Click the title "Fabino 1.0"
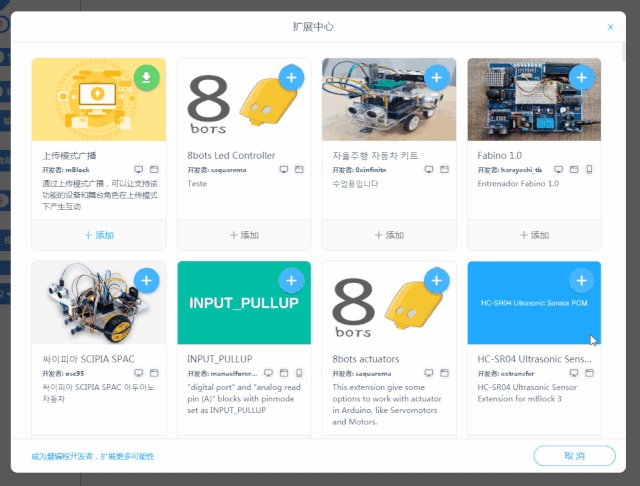Viewport: 640px width, 486px height. (x=500, y=155)
